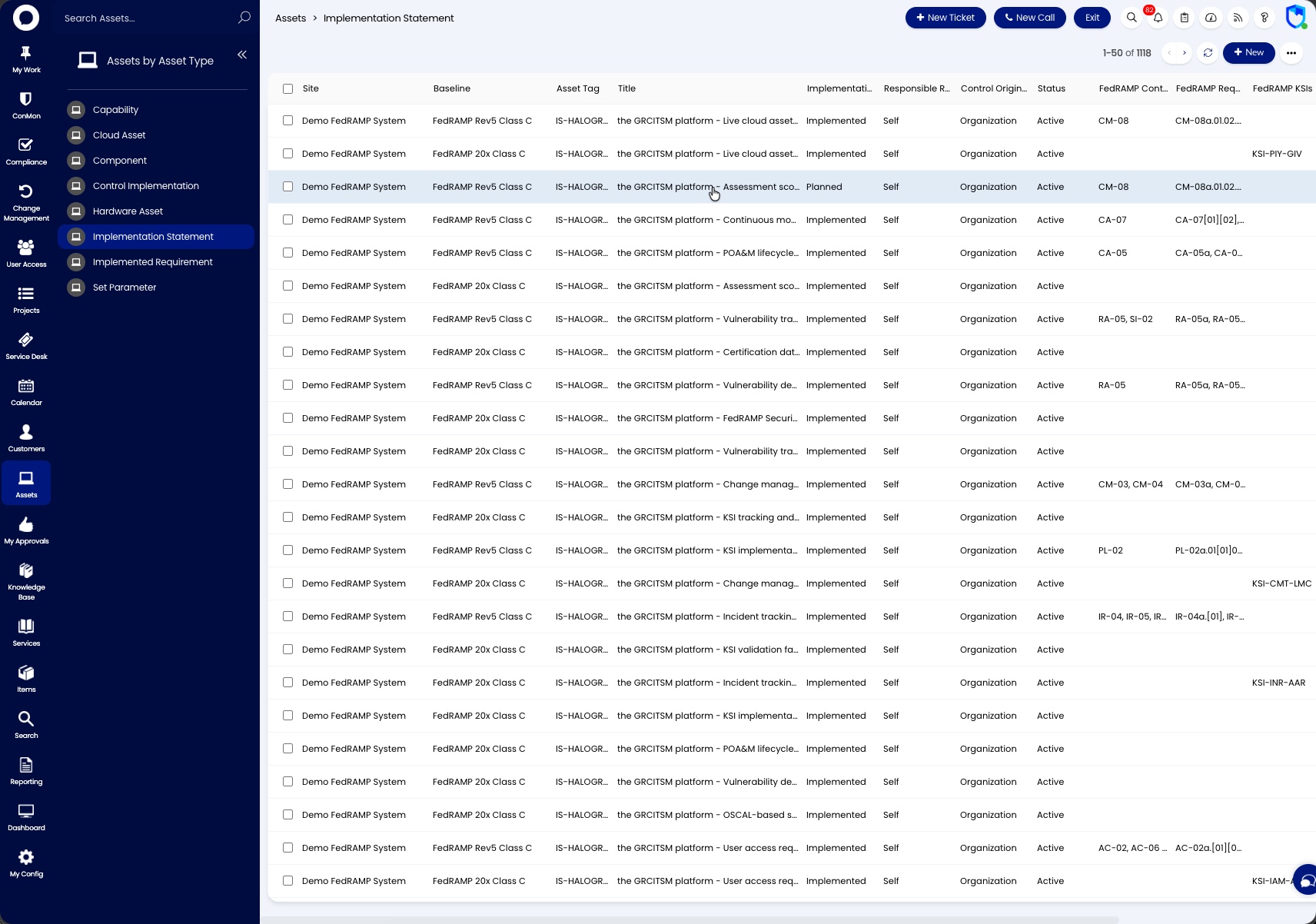The width and height of the screenshot is (1316, 924).
Task: Click the New asset button
Action: pos(1248,53)
